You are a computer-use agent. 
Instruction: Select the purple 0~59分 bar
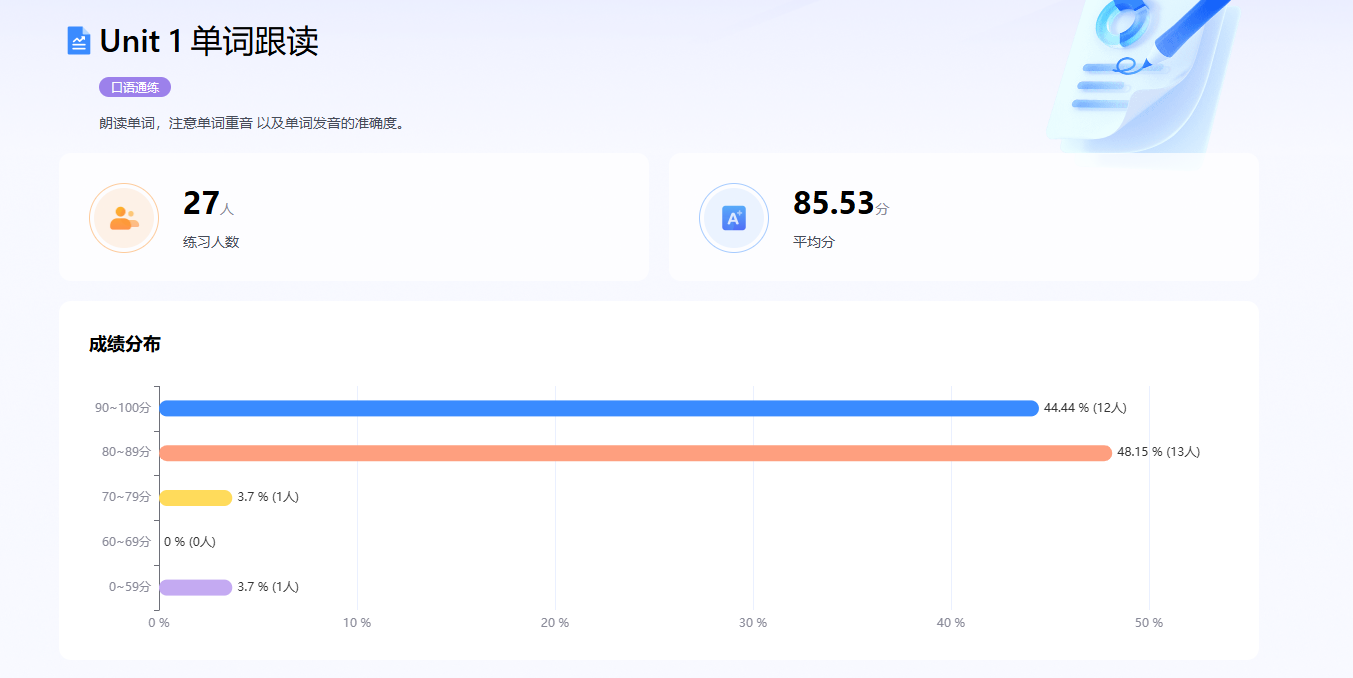[x=195, y=587]
